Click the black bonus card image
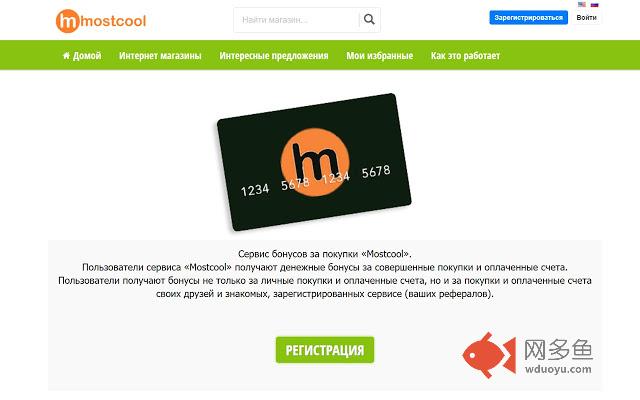 [314, 162]
